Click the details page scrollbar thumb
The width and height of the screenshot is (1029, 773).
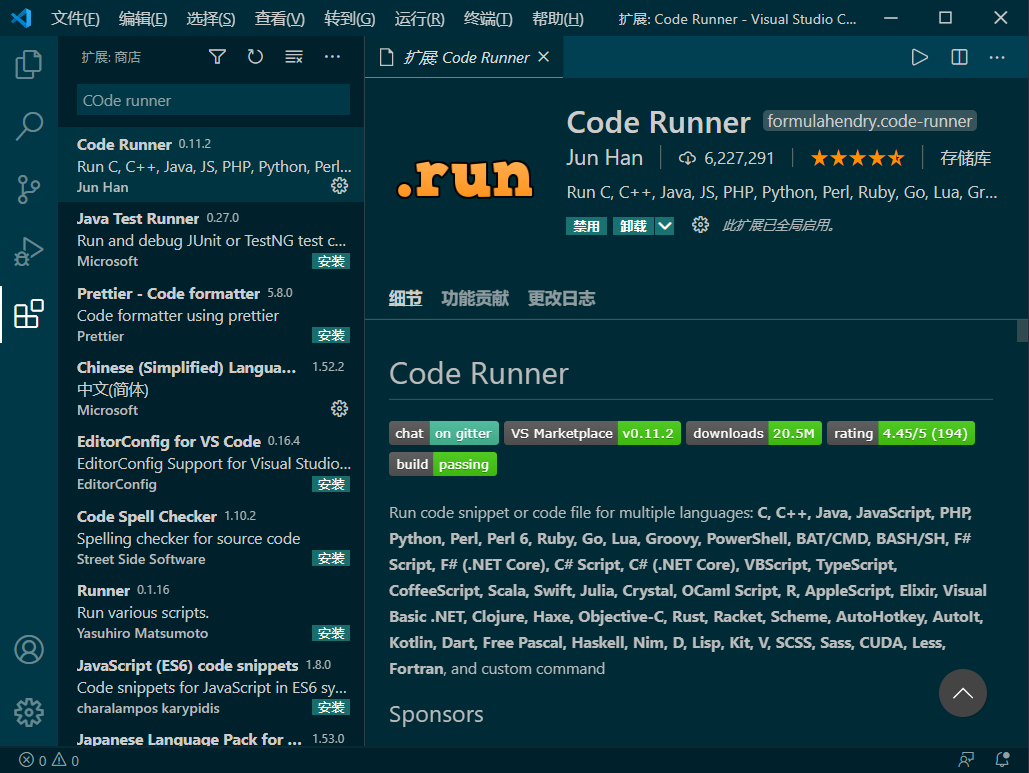[1022, 331]
